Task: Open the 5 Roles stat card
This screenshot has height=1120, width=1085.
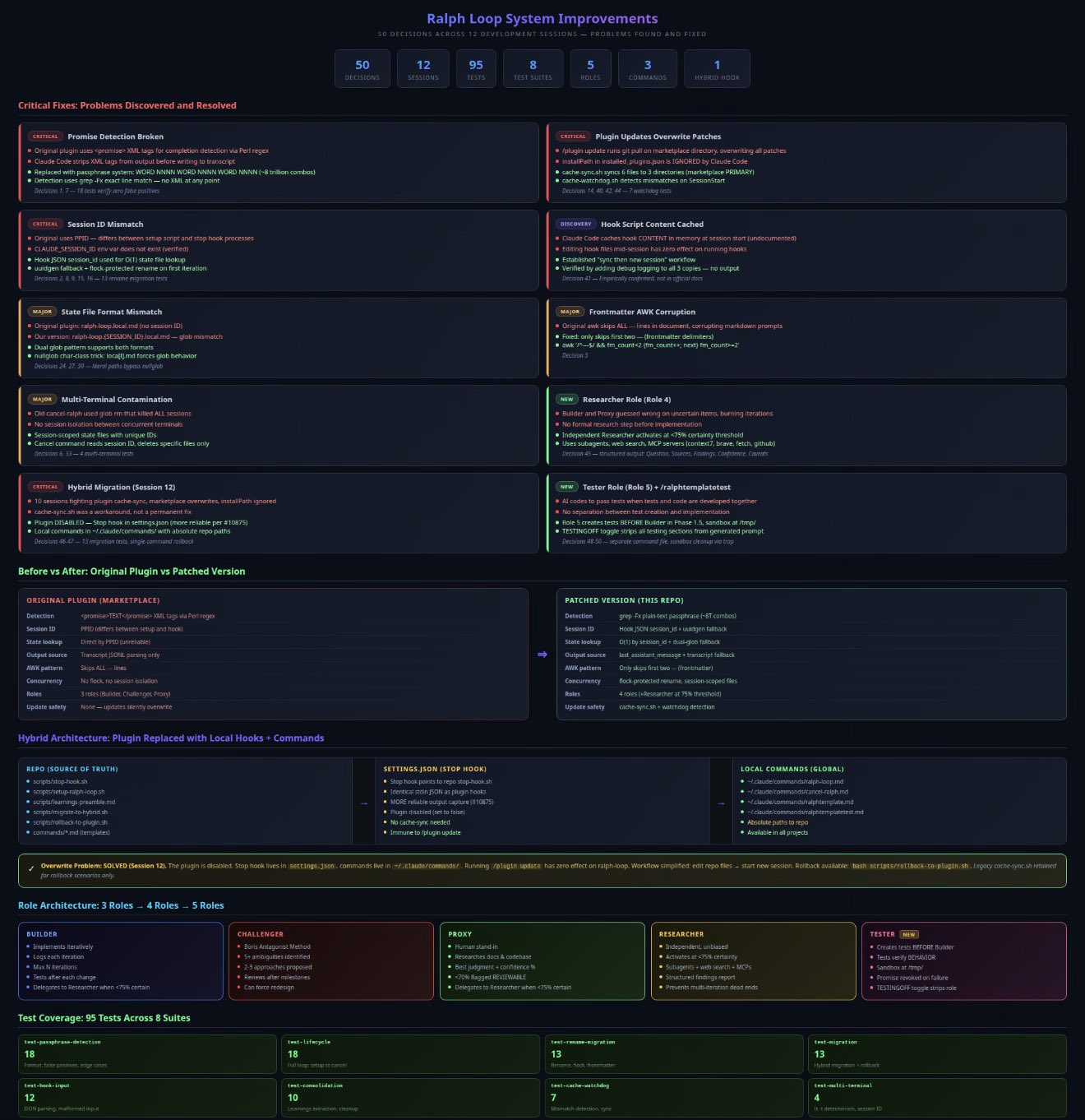Action: (x=590, y=68)
